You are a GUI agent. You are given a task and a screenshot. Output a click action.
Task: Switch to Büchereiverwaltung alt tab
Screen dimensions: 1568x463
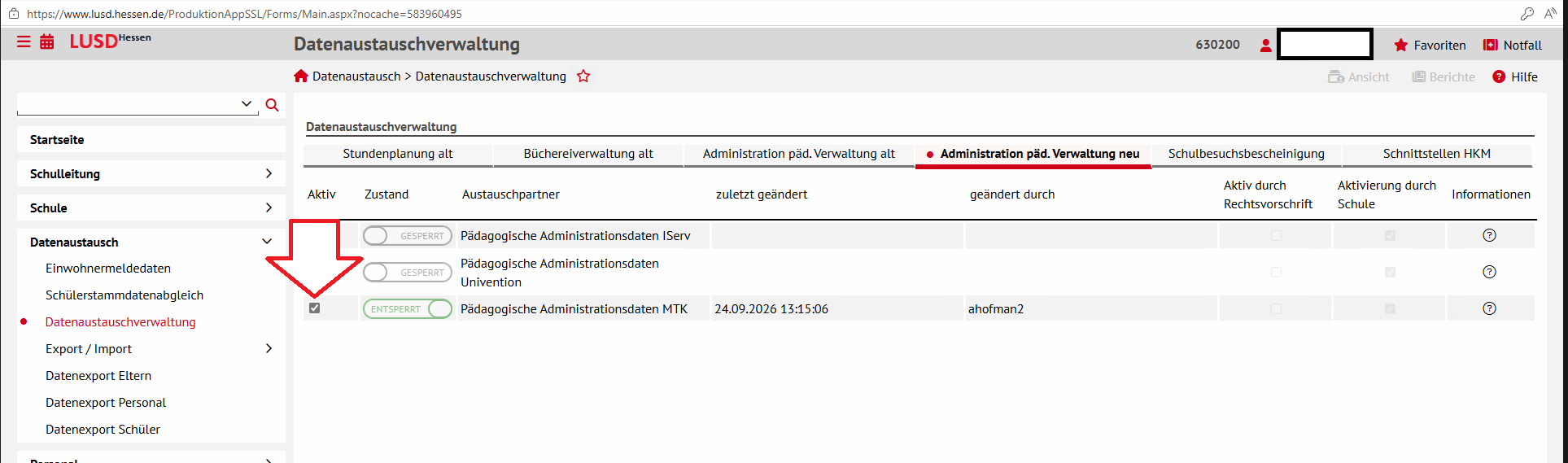588,154
